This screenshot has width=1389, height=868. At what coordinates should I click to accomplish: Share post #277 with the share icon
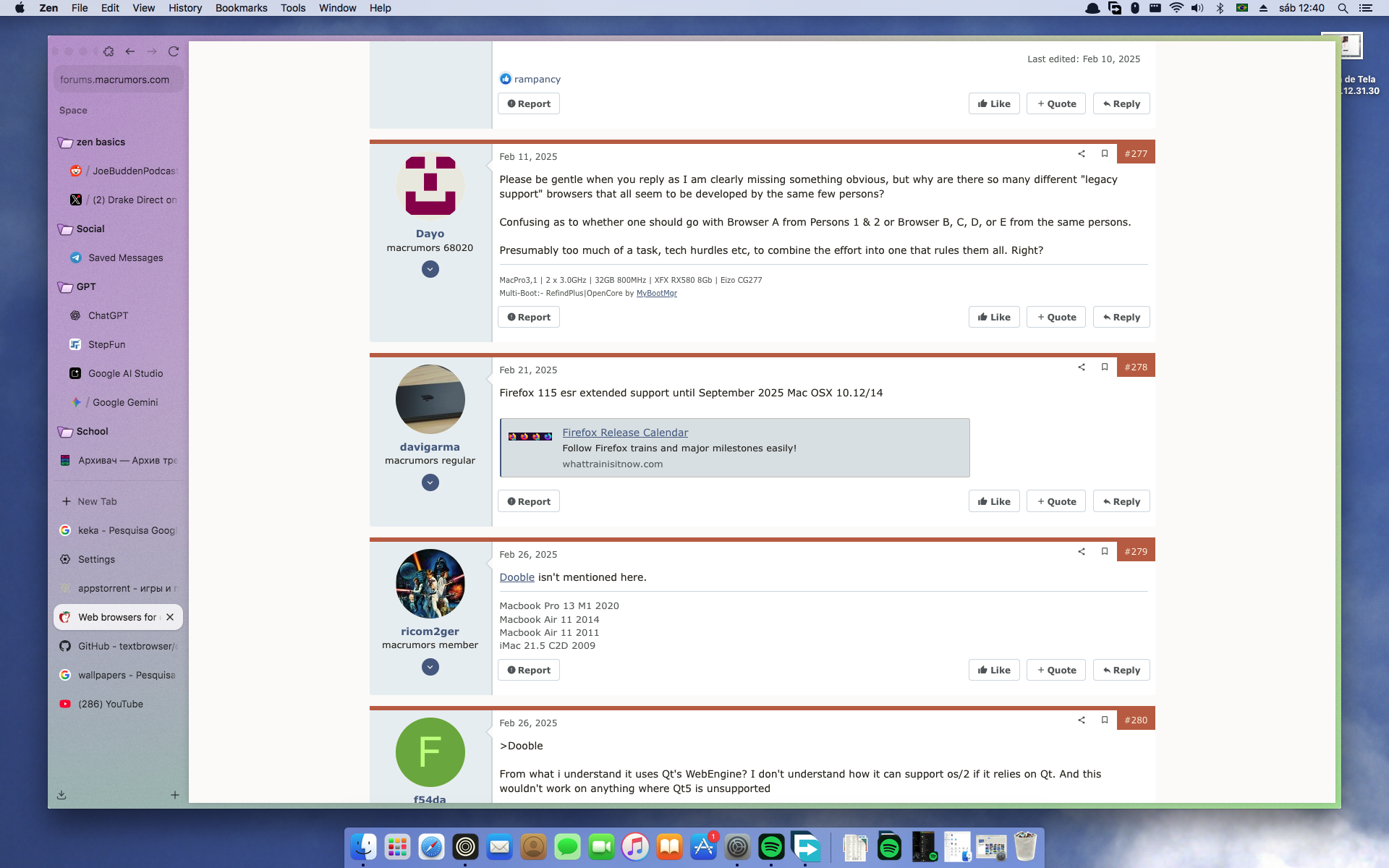[1082, 153]
